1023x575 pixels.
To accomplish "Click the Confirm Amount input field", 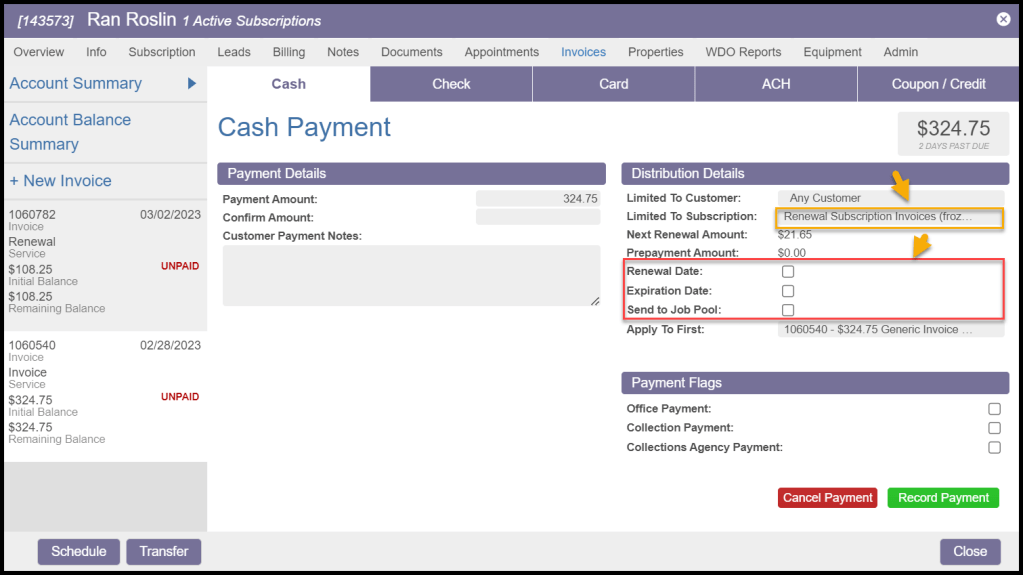I will pos(538,217).
